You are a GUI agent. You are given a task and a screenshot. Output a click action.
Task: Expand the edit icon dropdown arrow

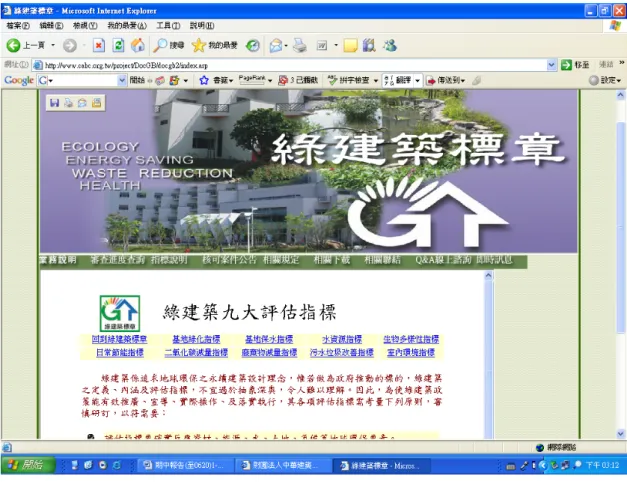tap(336, 46)
